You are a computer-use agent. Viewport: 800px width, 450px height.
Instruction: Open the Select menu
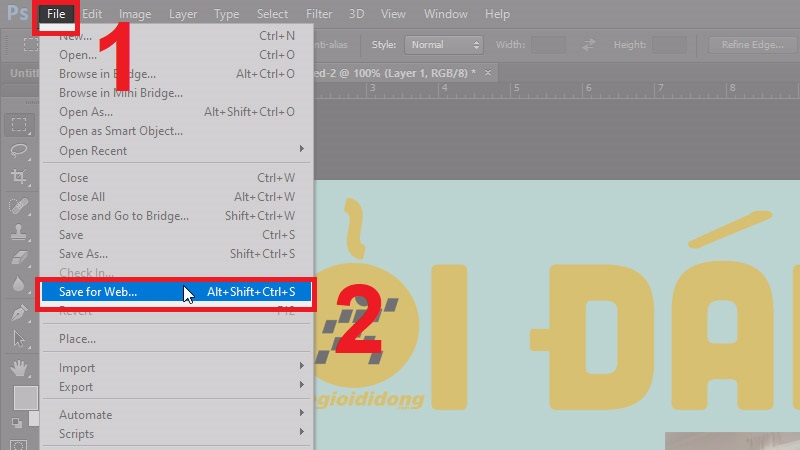click(x=272, y=14)
